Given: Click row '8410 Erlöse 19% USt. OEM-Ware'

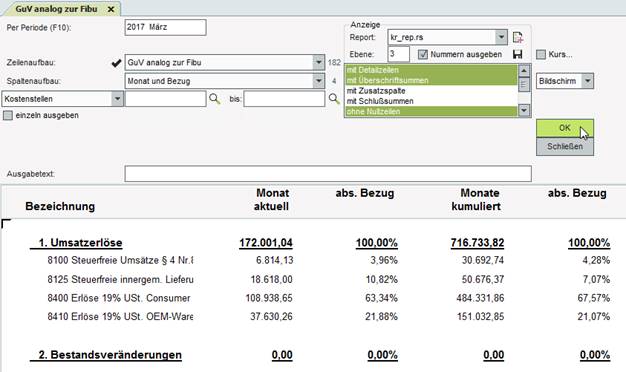Looking at the screenshot, I should point(120,317).
